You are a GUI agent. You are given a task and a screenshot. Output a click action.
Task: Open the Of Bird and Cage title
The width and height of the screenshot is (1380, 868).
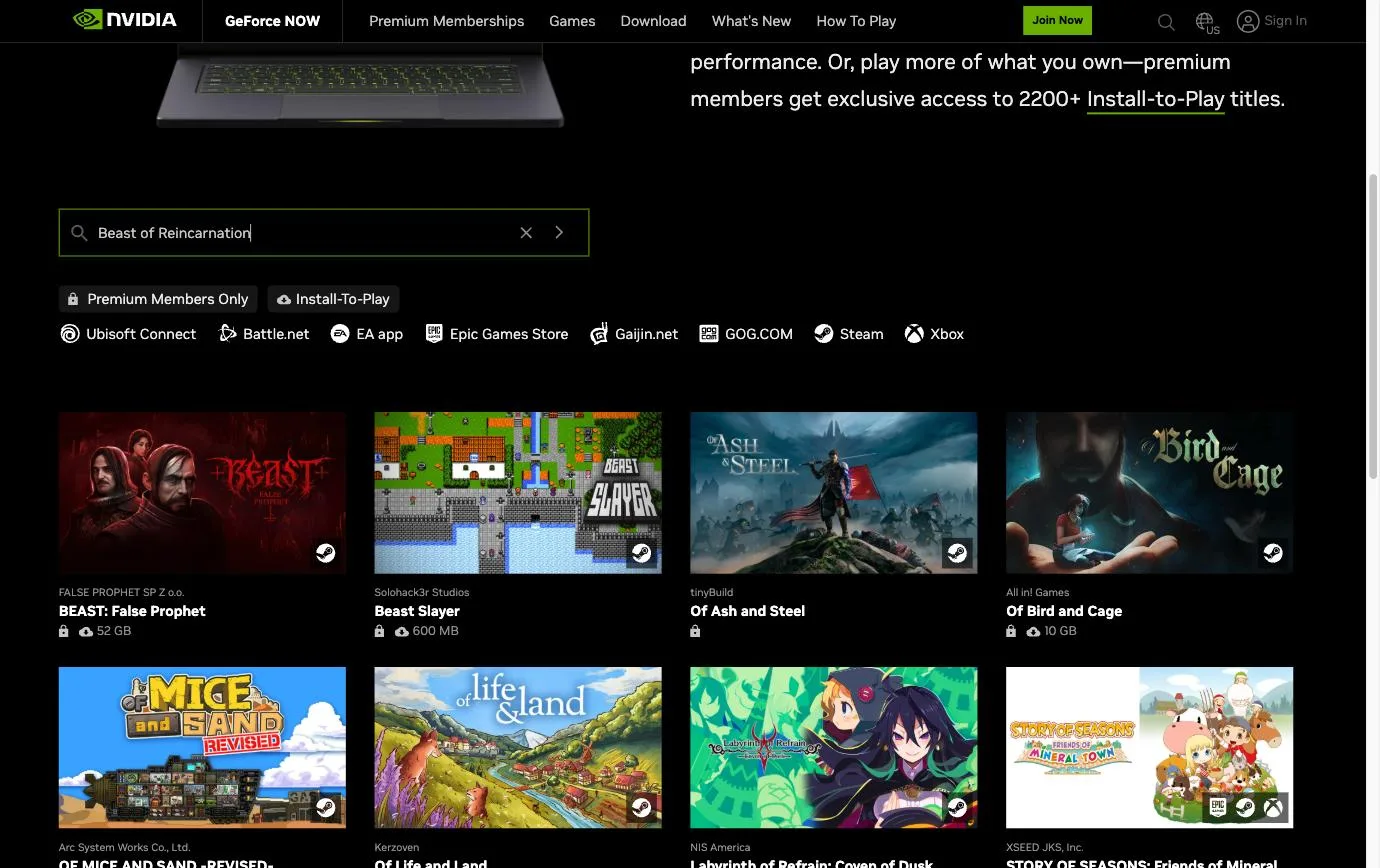pyautogui.click(x=1064, y=611)
